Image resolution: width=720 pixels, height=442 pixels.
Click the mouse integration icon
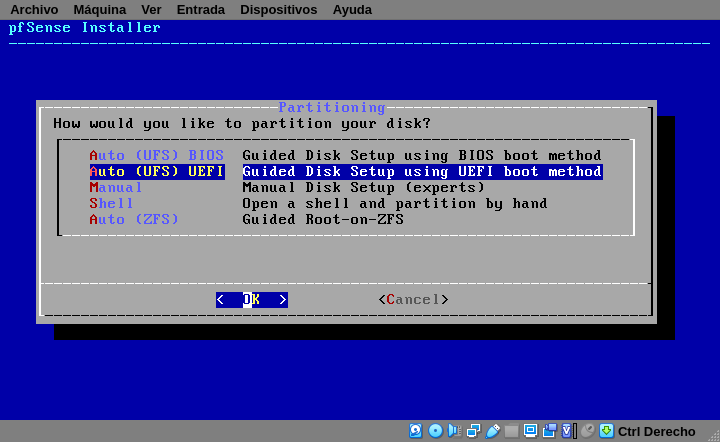point(588,431)
